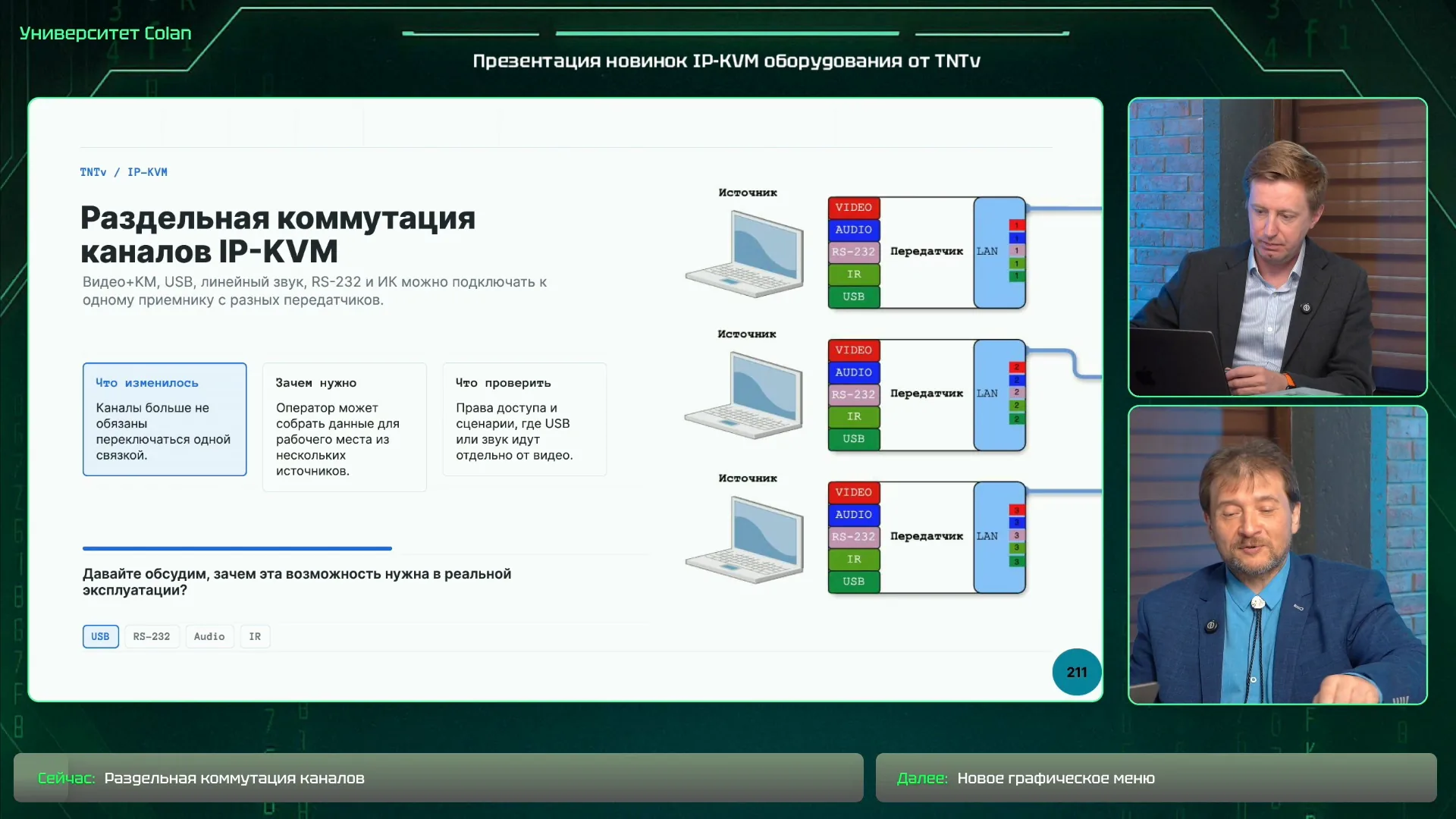
Task: Click the LAN block with ports numbered 3
Action: pyautogui.click(x=999, y=538)
